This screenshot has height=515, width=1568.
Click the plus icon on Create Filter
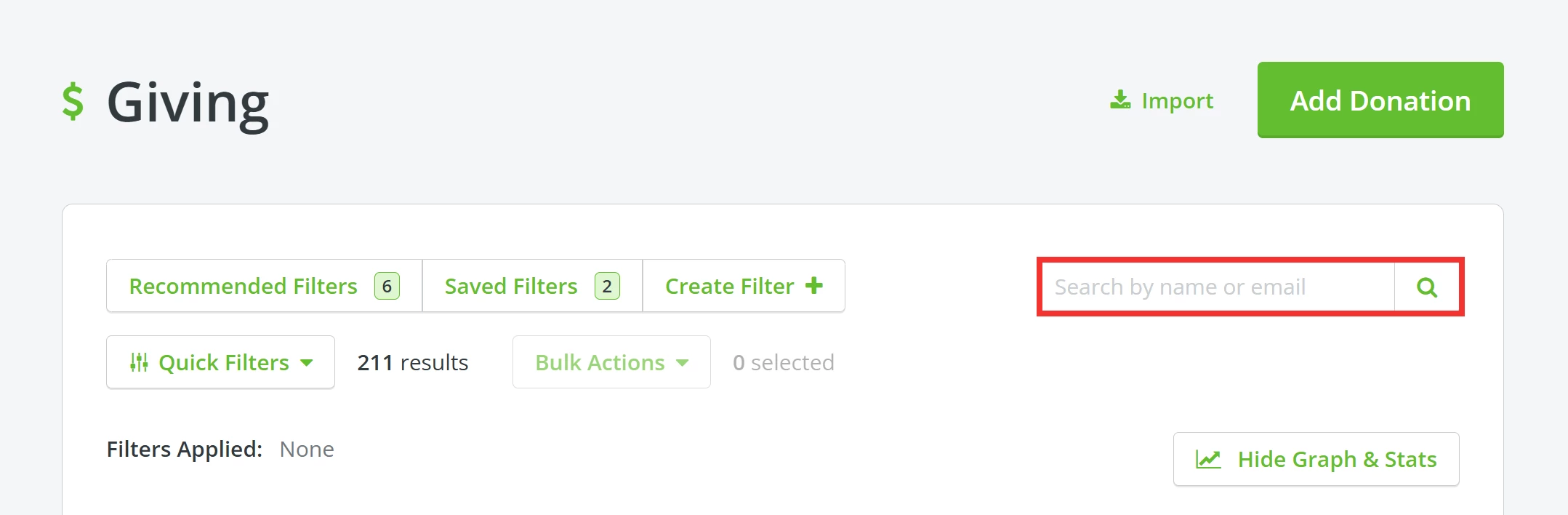point(814,285)
